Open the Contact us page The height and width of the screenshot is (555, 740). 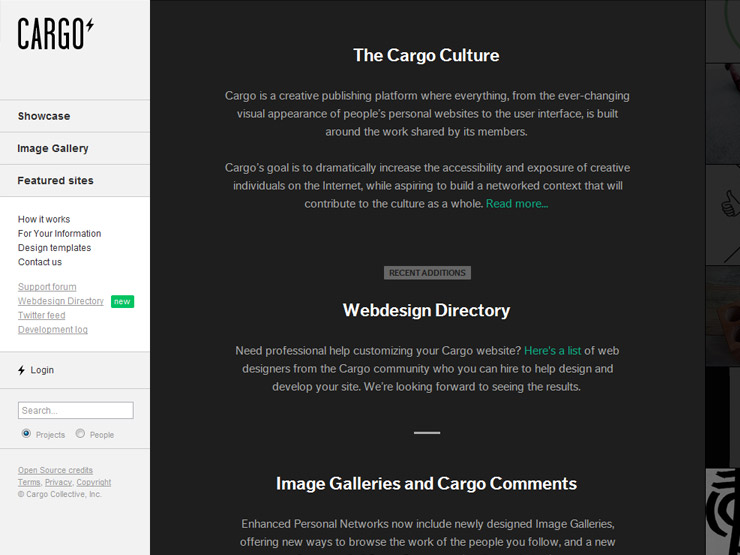(x=40, y=262)
